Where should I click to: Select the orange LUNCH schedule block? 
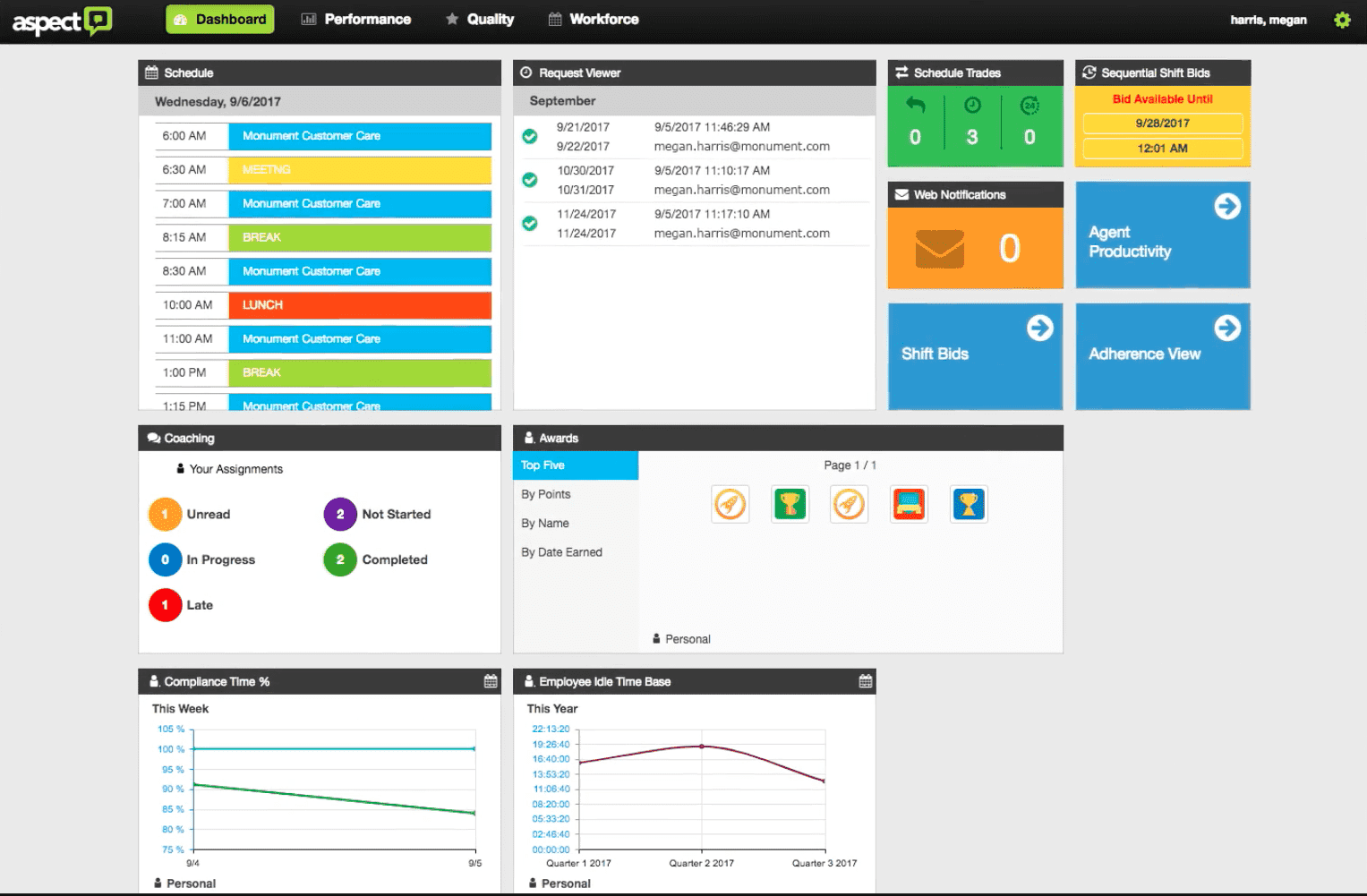[359, 305]
